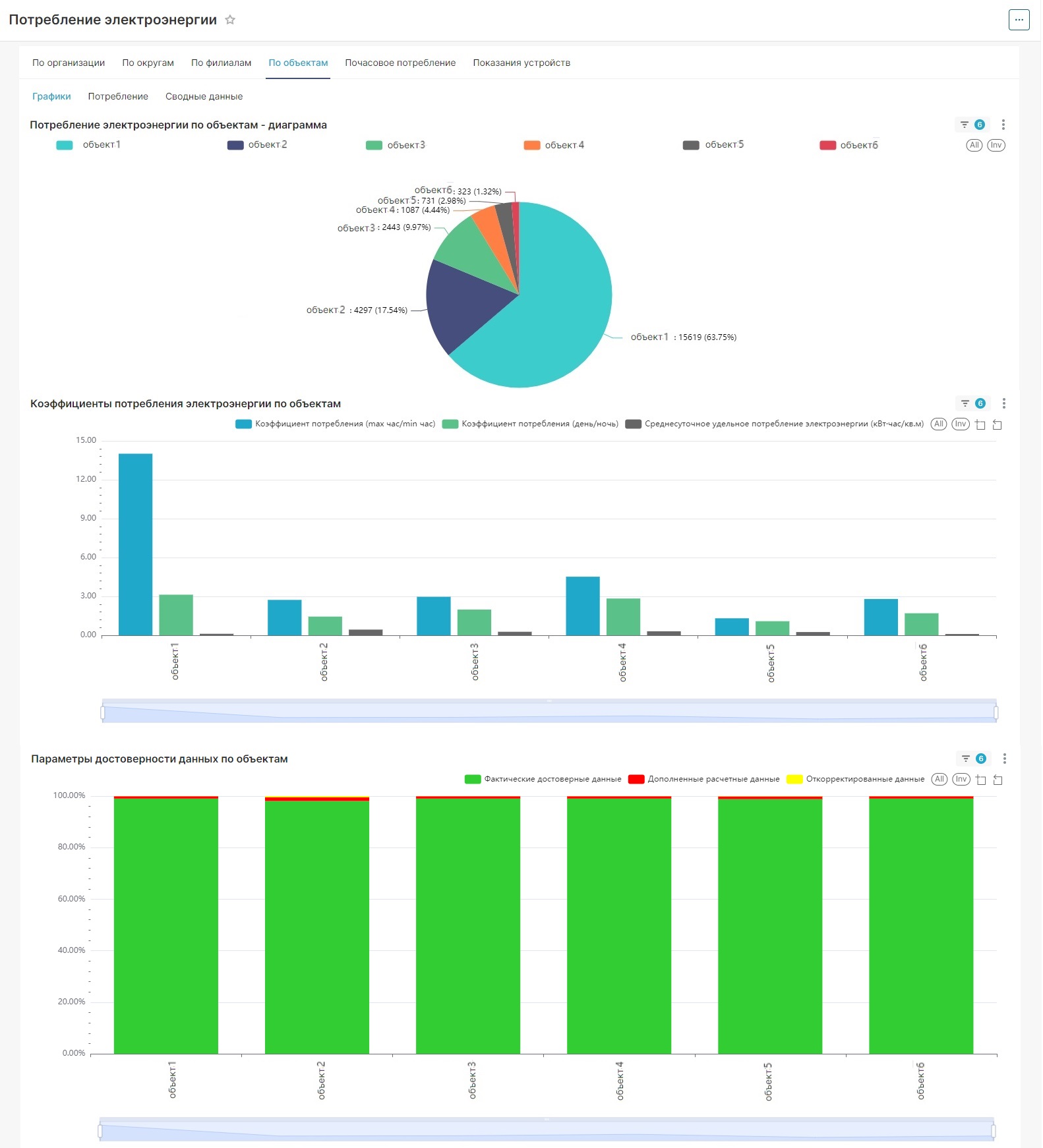Click the pie label объект1: 15619 (63.75%)
The width and height of the screenshot is (1043, 1148).
pos(684,337)
